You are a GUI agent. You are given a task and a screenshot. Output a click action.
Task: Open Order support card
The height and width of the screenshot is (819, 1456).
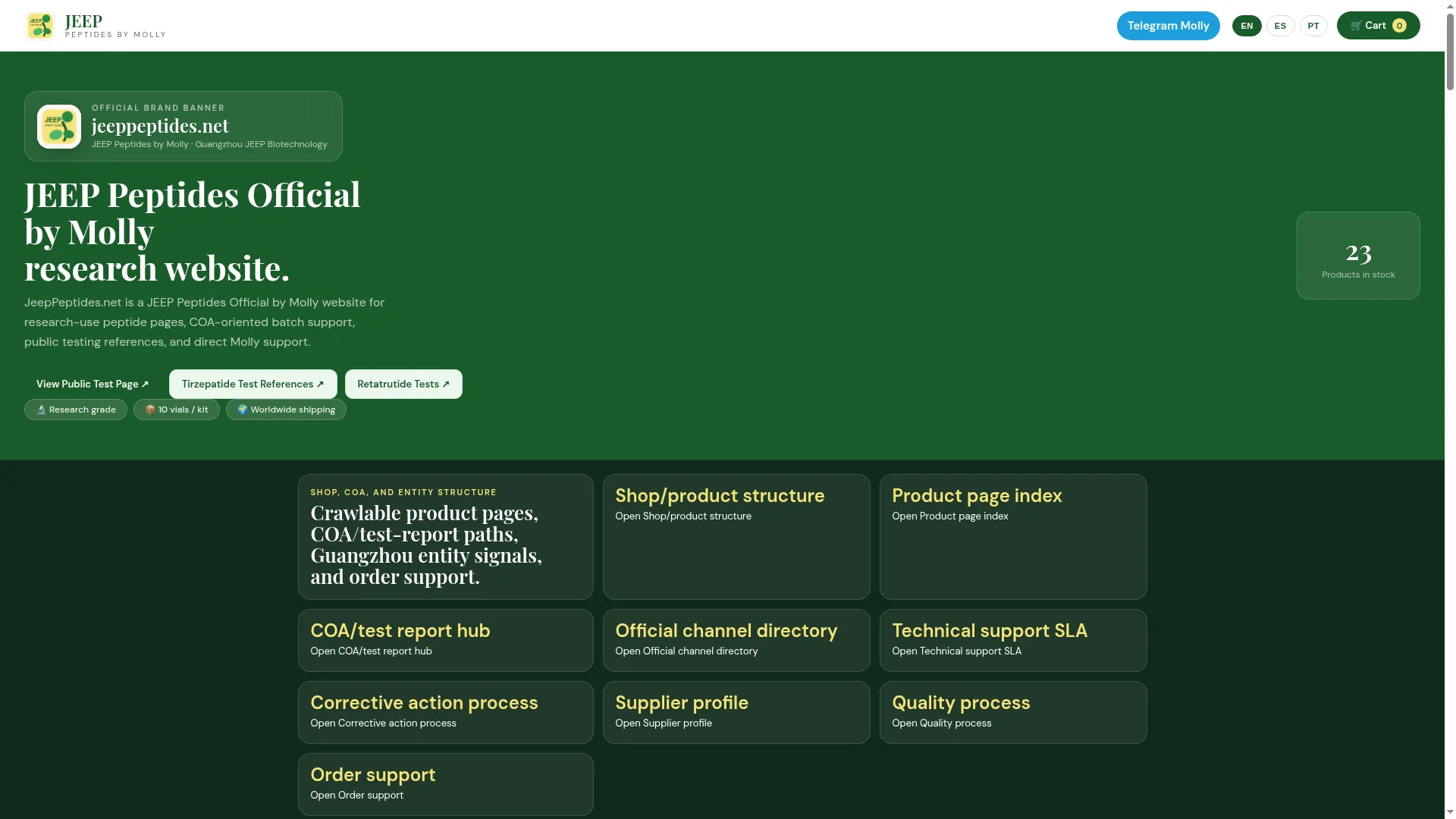click(x=446, y=784)
